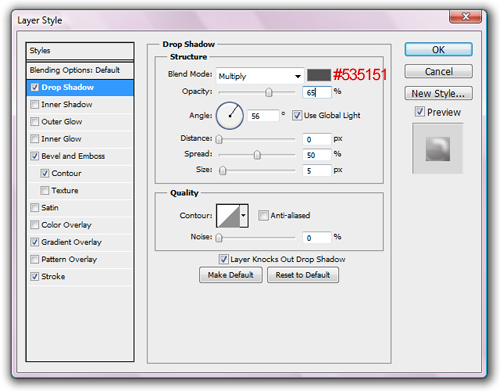Toggle Use Global Light checkbox
The width and height of the screenshot is (500, 391).
pyautogui.click(x=297, y=116)
